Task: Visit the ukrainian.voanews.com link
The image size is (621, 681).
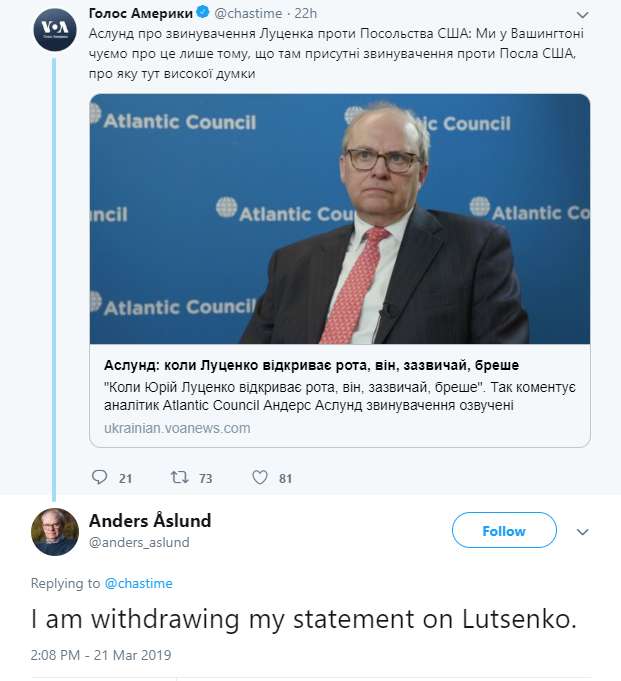Action: pos(177,428)
